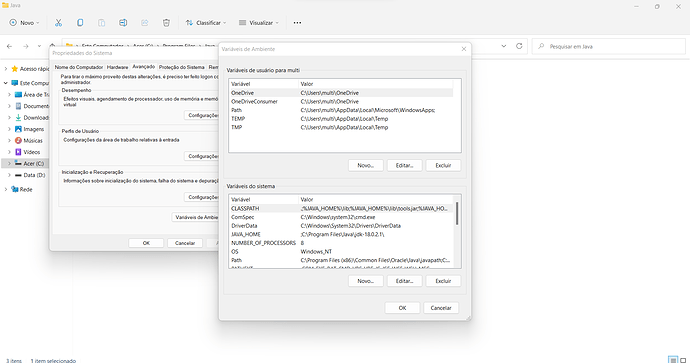
Task: Click the Cut scissors icon in toolbar
Action: coord(58,23)
